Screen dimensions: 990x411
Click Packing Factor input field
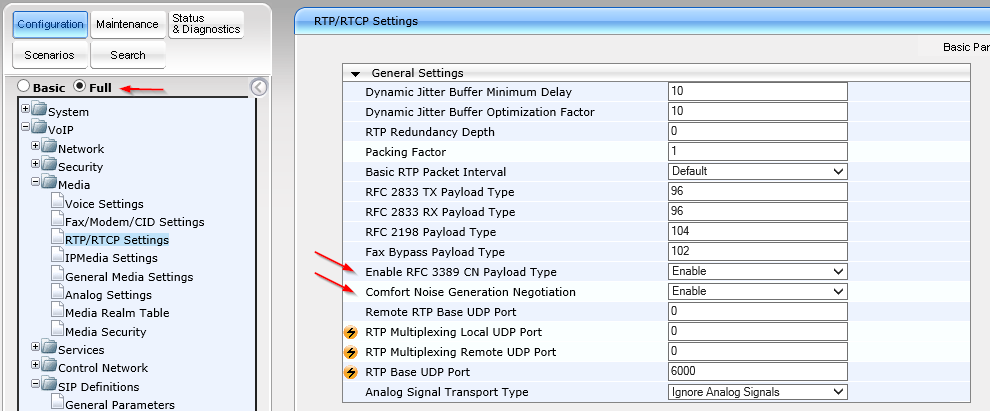tap(758, 152)
